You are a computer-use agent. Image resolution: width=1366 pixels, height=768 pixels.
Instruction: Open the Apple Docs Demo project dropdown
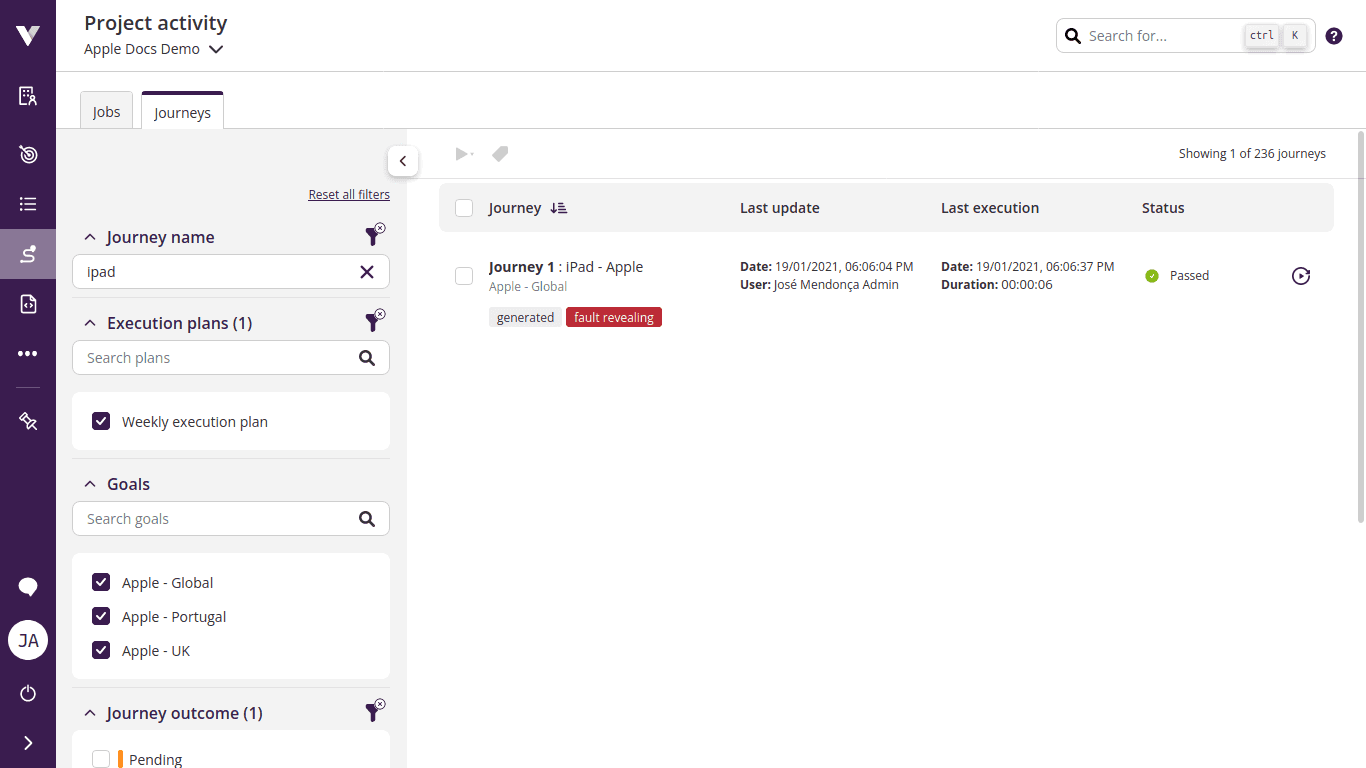pos(154,49)
